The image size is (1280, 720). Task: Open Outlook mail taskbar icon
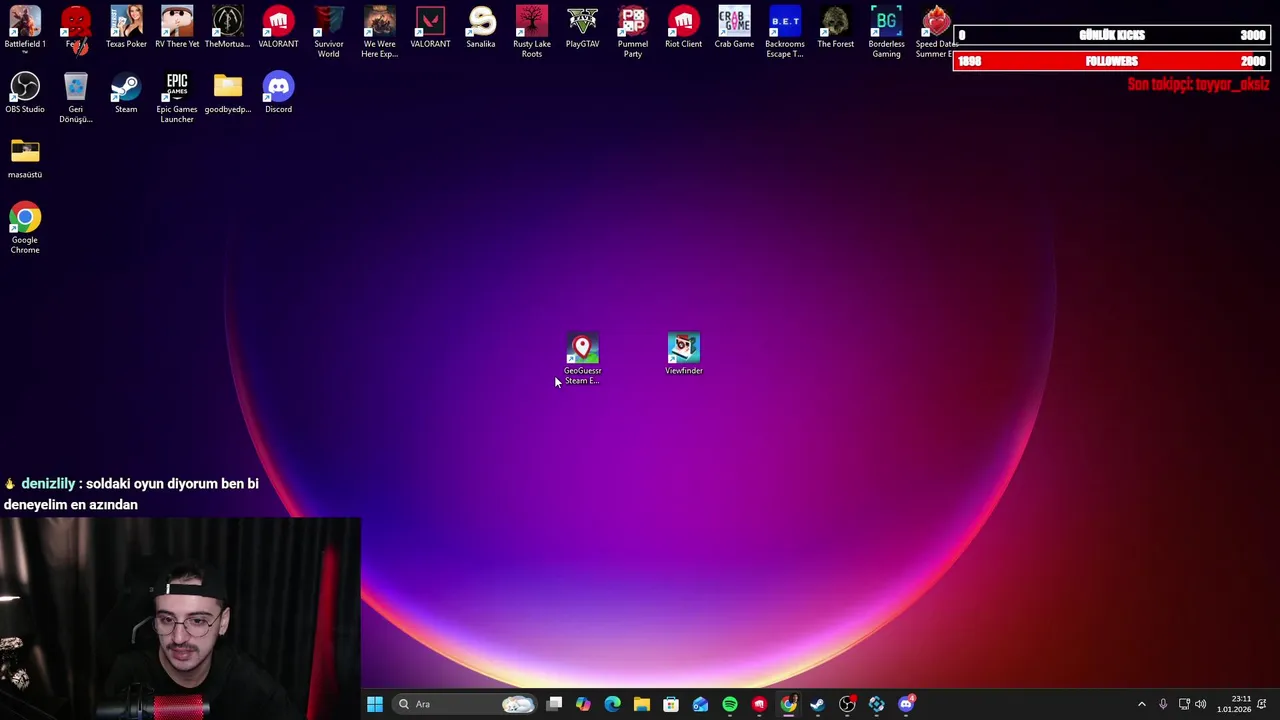(700, 704)
